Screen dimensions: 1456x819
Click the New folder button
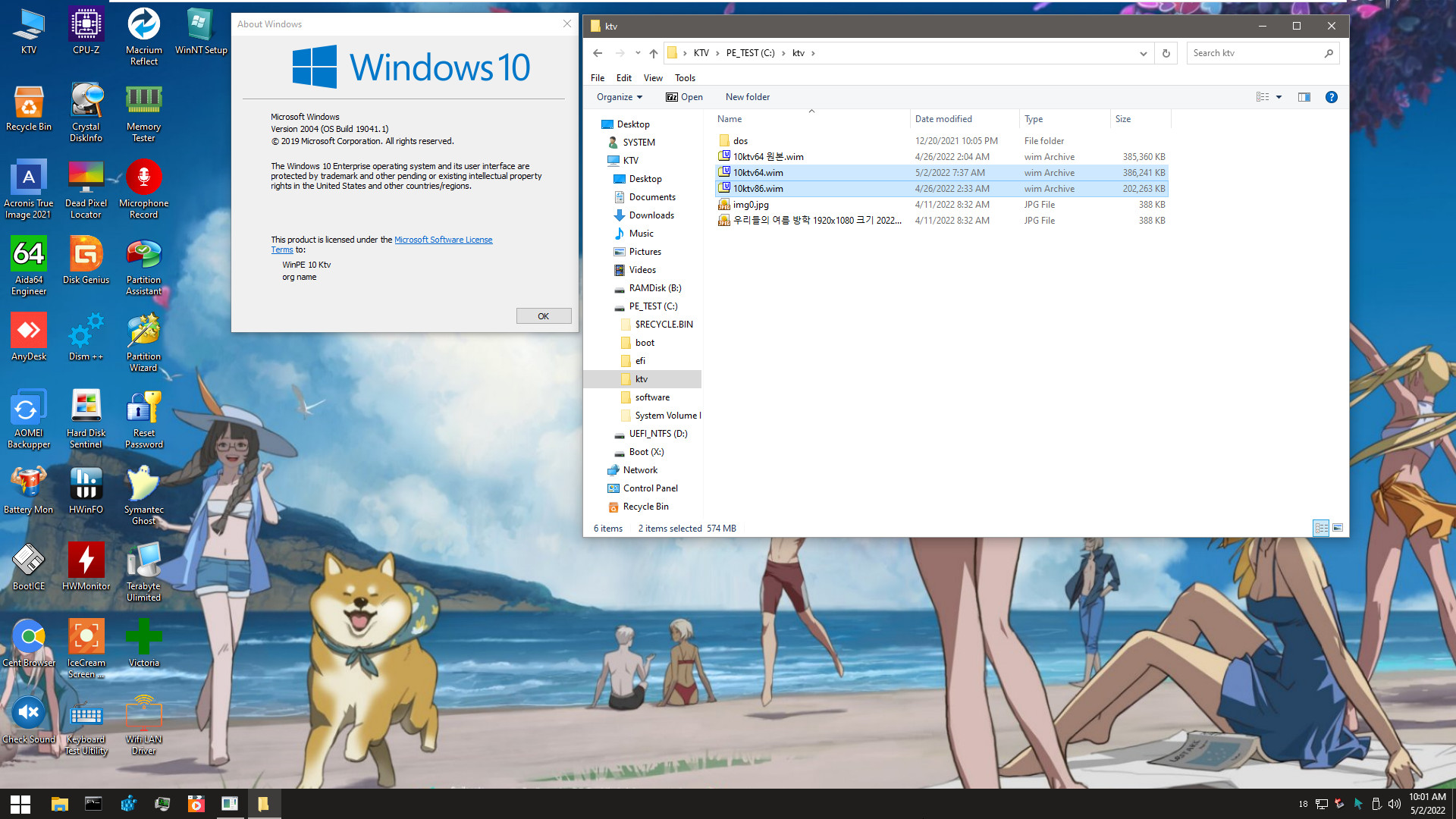pos(747,96)
